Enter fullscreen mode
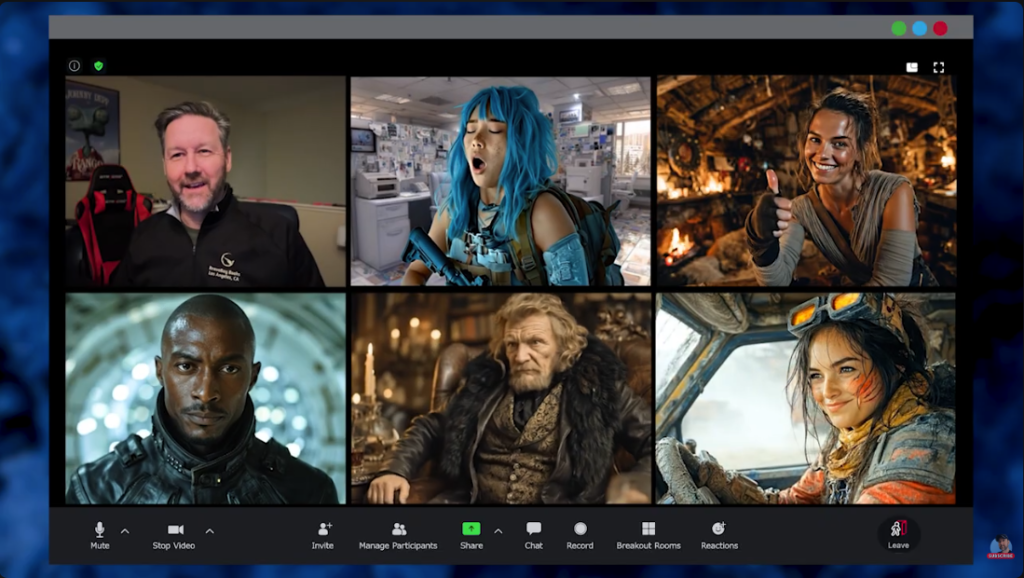This screenshot has height=578, width=1024. pyautogui.click(x=939, y=68)
